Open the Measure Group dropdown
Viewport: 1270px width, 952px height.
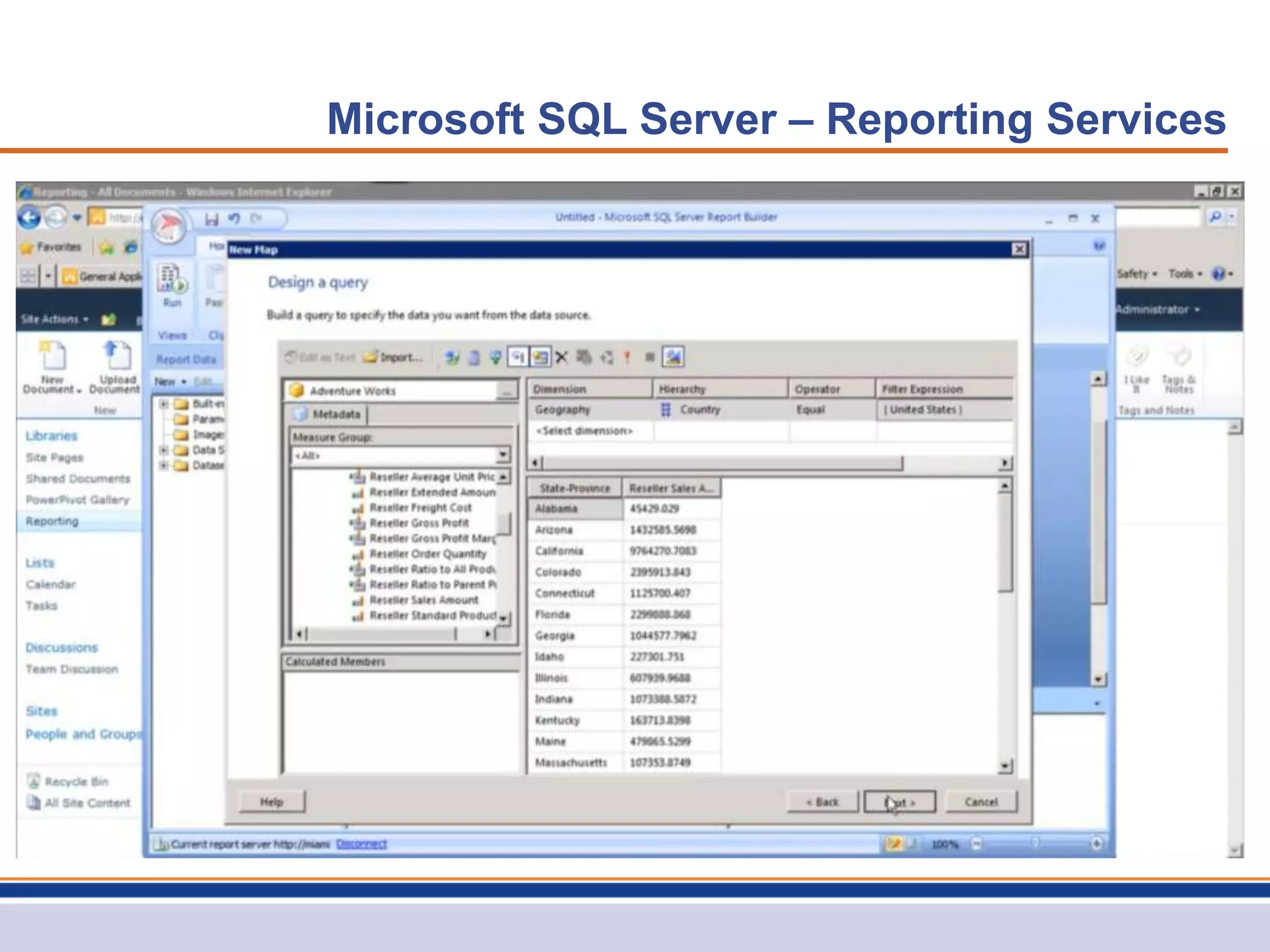tap(503, 456)
